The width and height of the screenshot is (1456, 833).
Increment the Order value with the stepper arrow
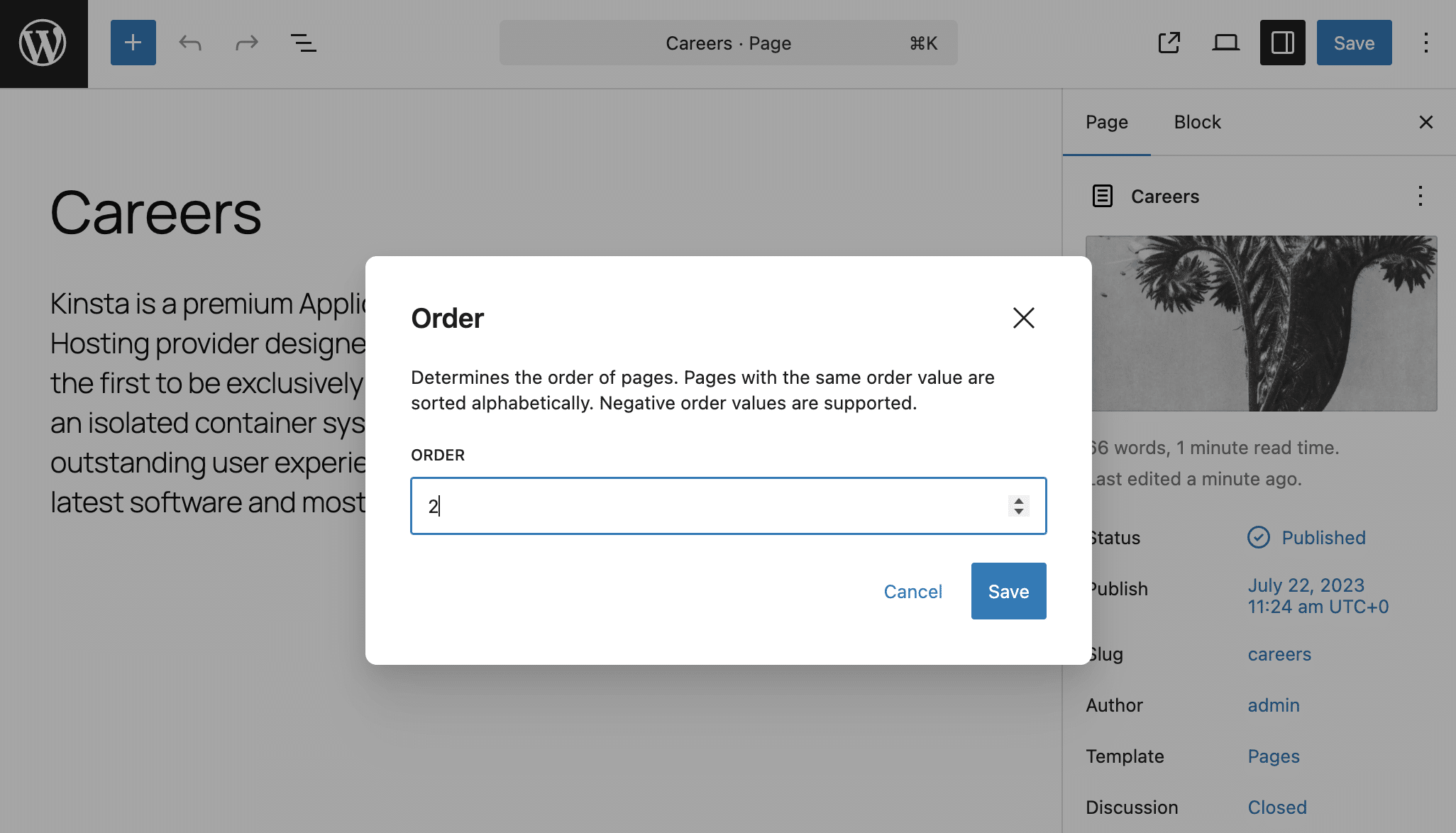[1017, 501]
